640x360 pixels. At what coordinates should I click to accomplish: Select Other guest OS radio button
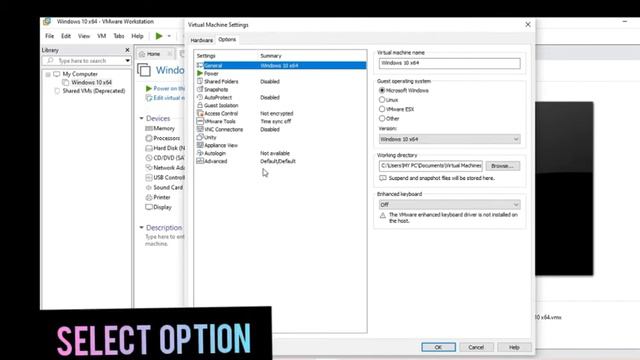pyautogui.click(x=382, y=118)
